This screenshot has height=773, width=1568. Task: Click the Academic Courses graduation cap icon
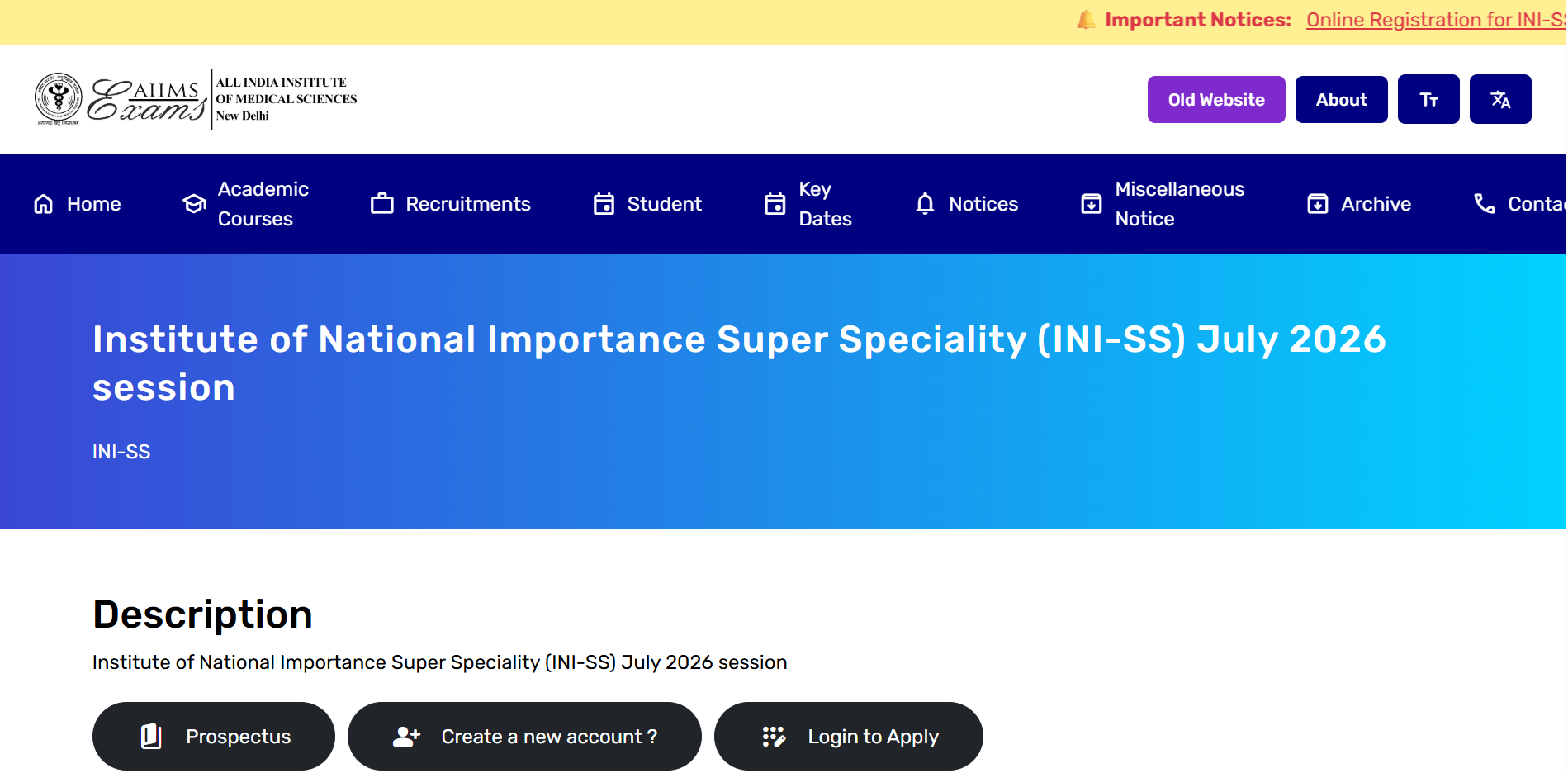tap(195, 204)
